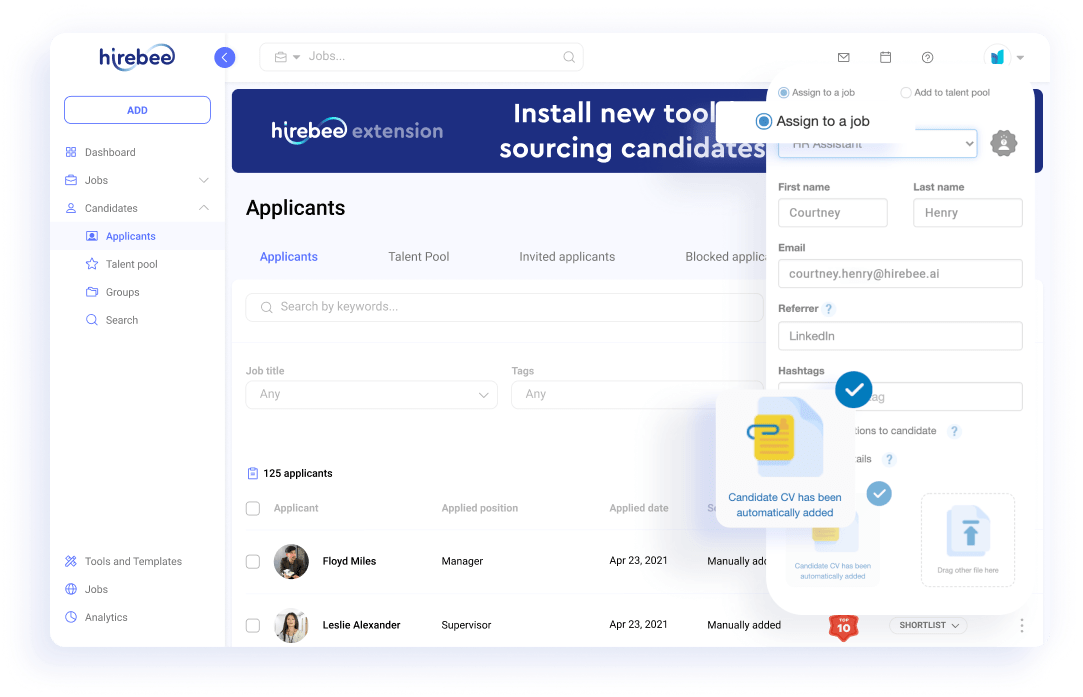Click the Candidate CV document icon in popup
The image size is (1083, 697).
(x=786, y=438)
